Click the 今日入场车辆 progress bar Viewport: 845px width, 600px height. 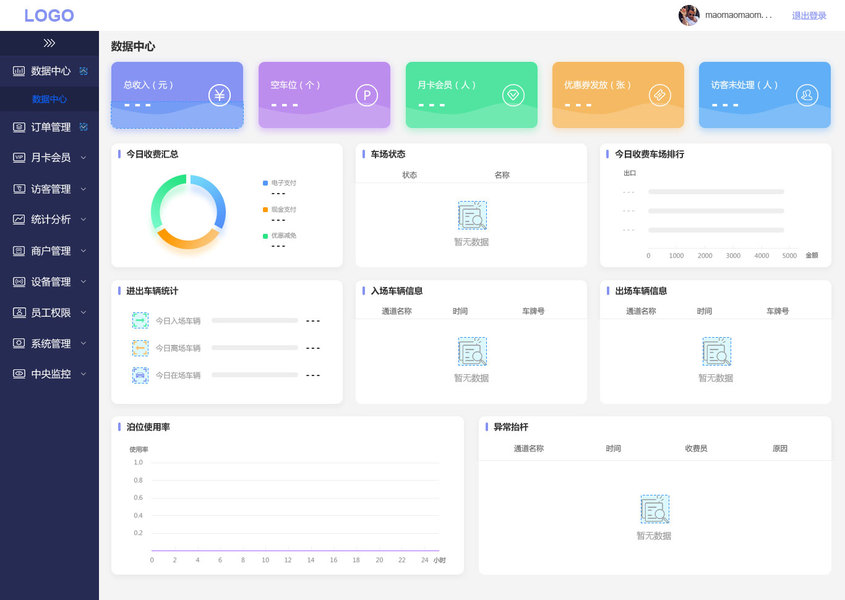254,320
